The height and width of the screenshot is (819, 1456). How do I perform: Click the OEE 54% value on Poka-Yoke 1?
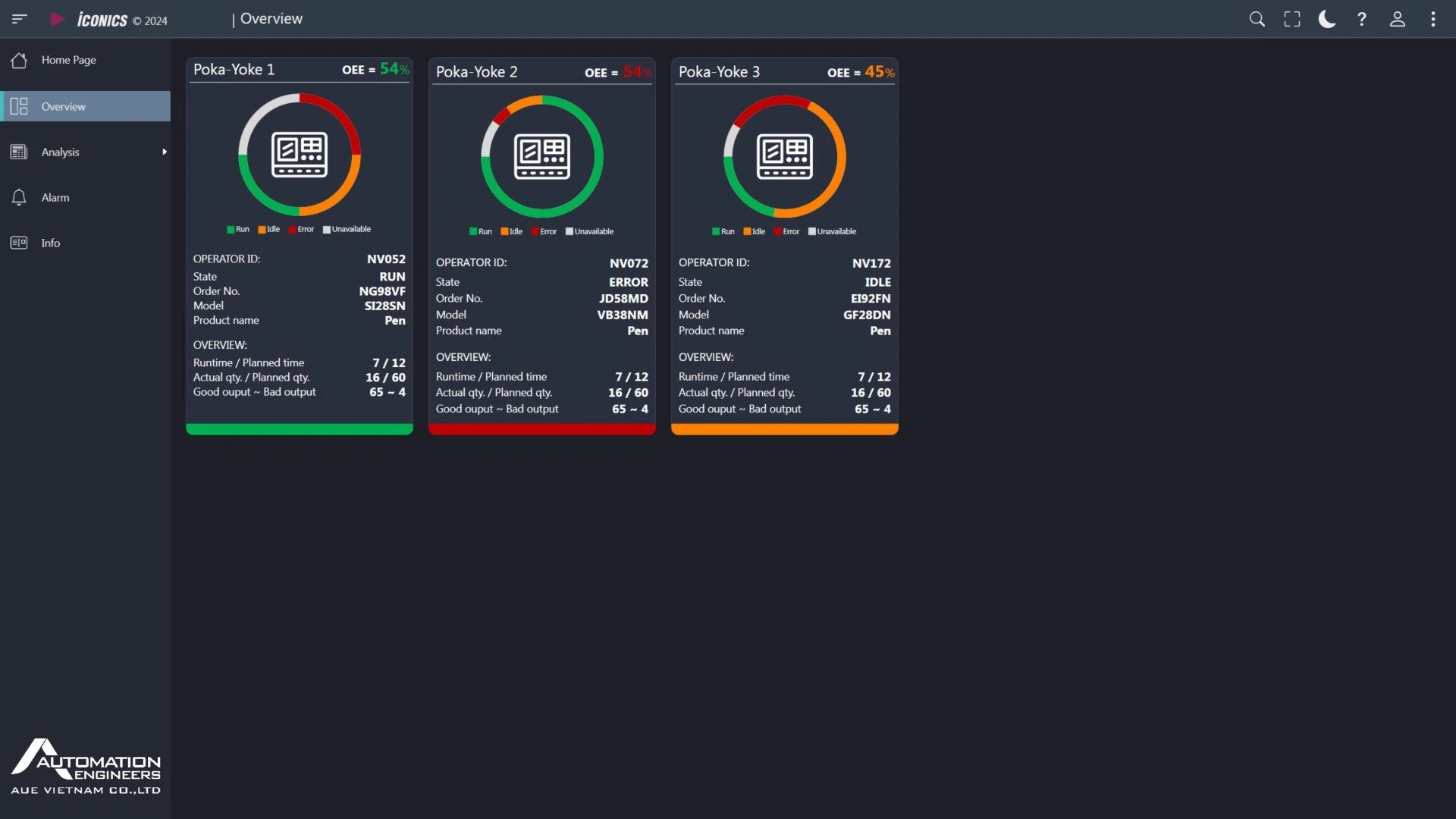tap(394, 69)
